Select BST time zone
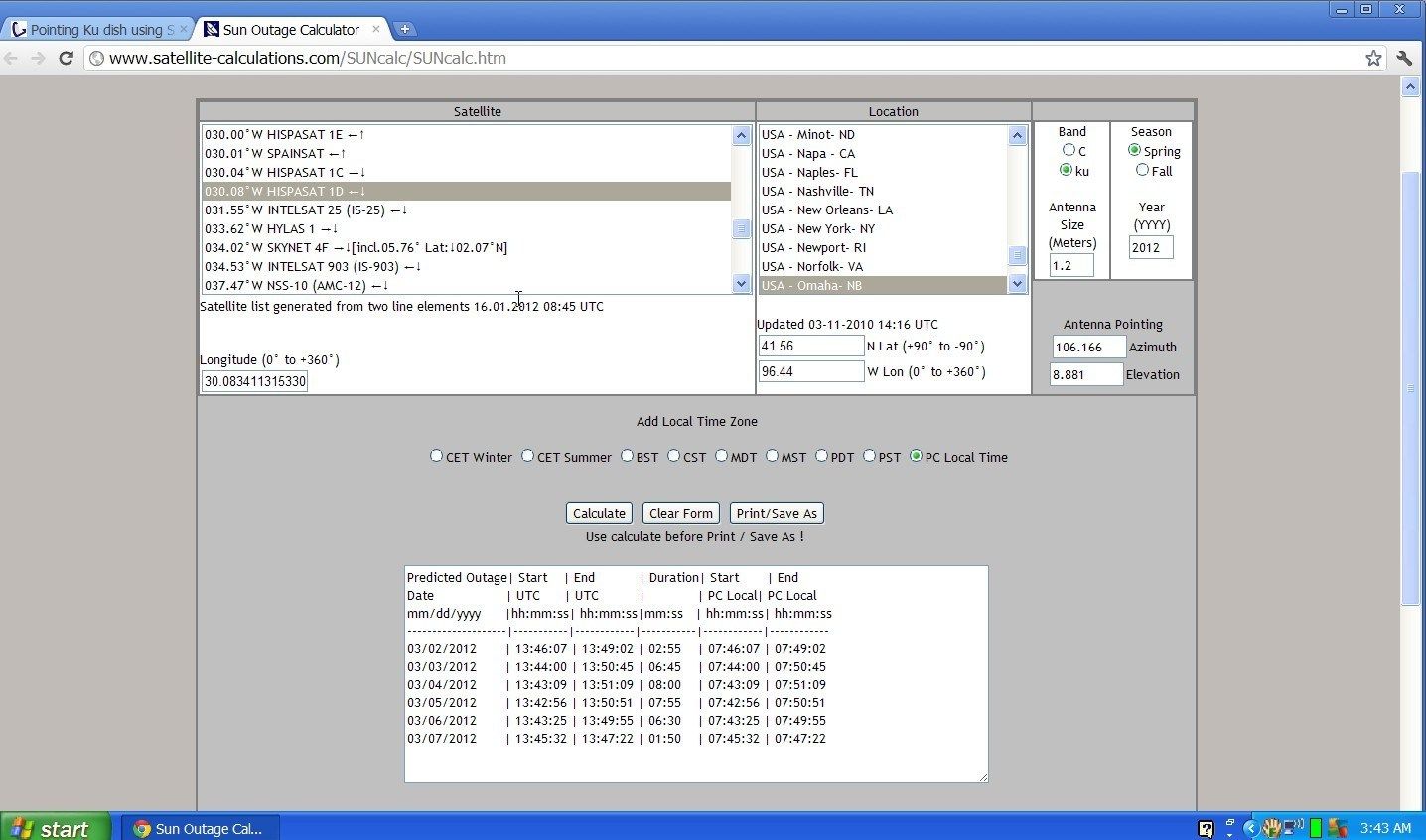The image size is (1426, 840). [627, 456]
